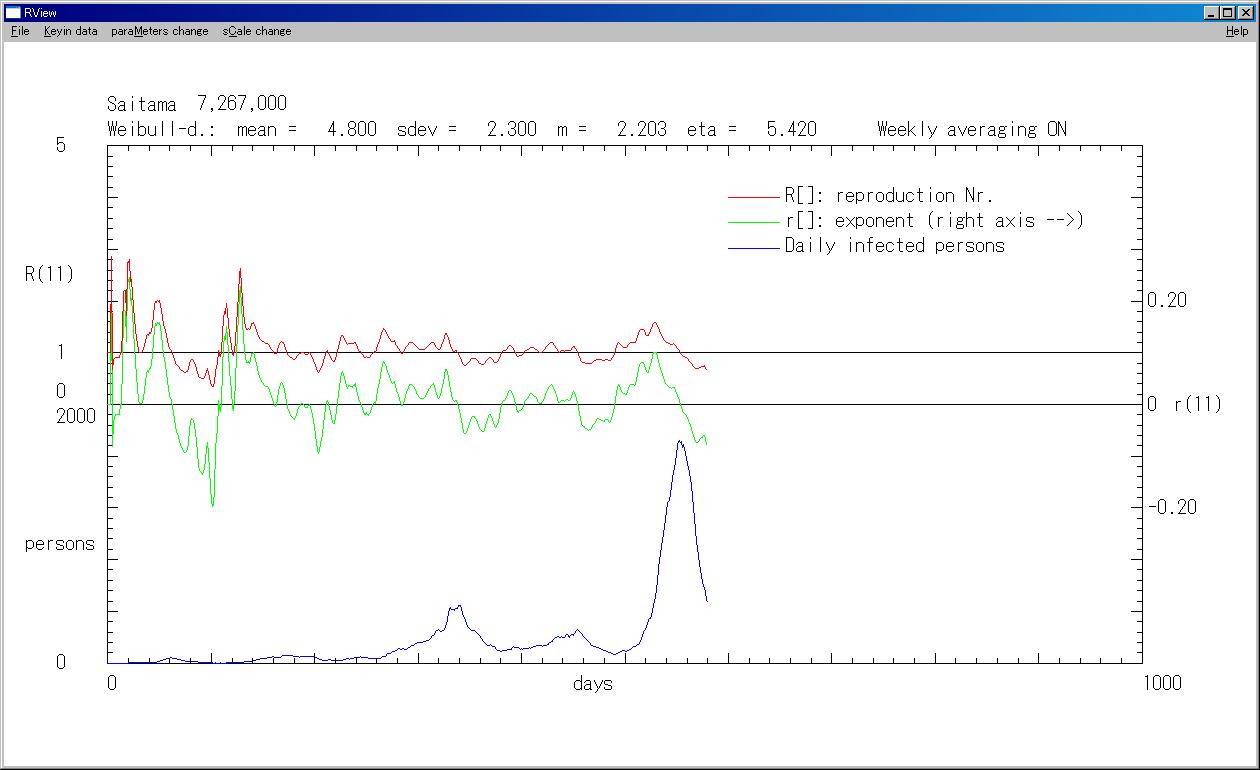Minimize the RView window
Screen dimensions: 1260x770
(x=1212, y=13)
